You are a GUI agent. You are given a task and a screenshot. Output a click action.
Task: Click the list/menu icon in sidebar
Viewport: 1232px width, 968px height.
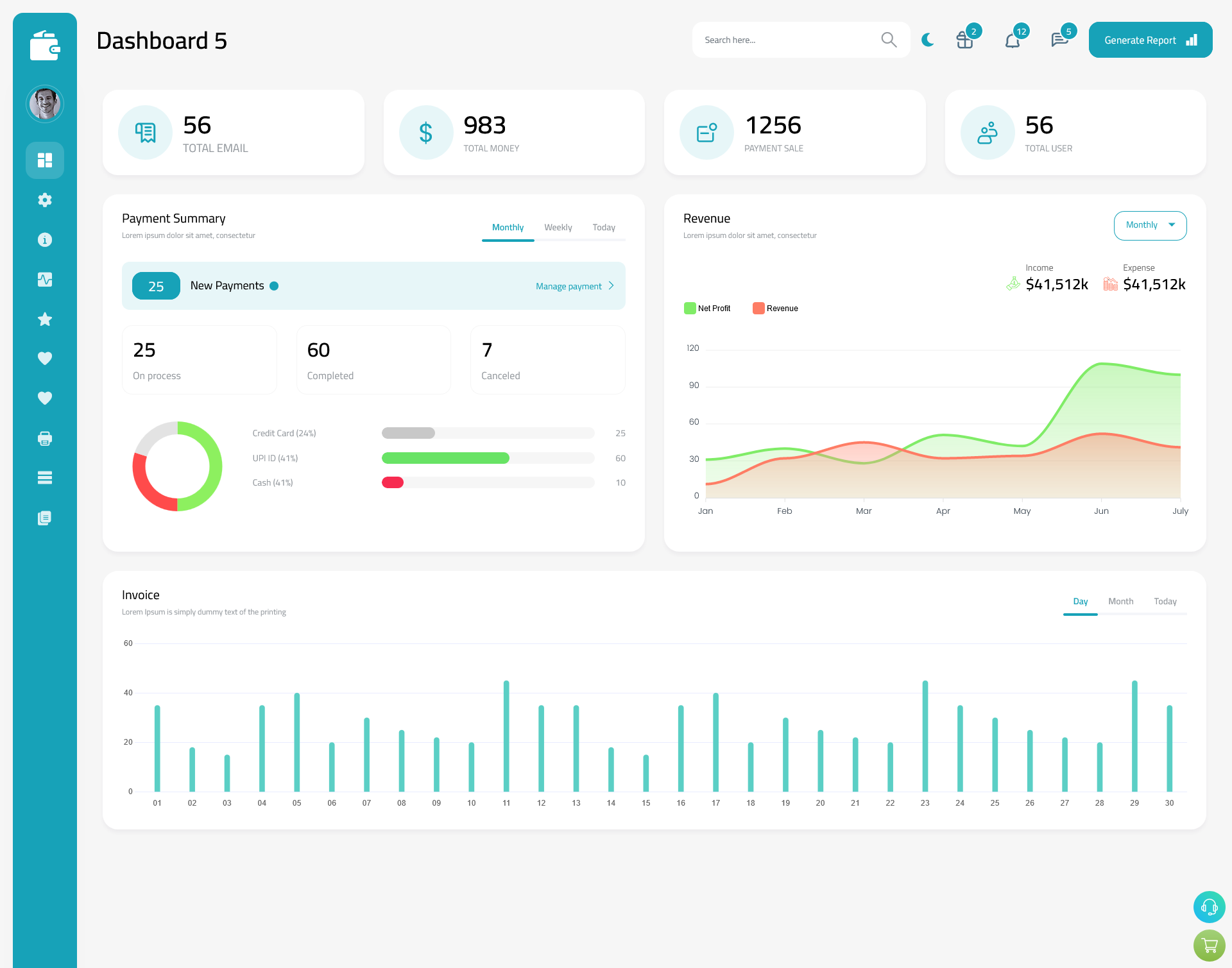click(44, 478)
